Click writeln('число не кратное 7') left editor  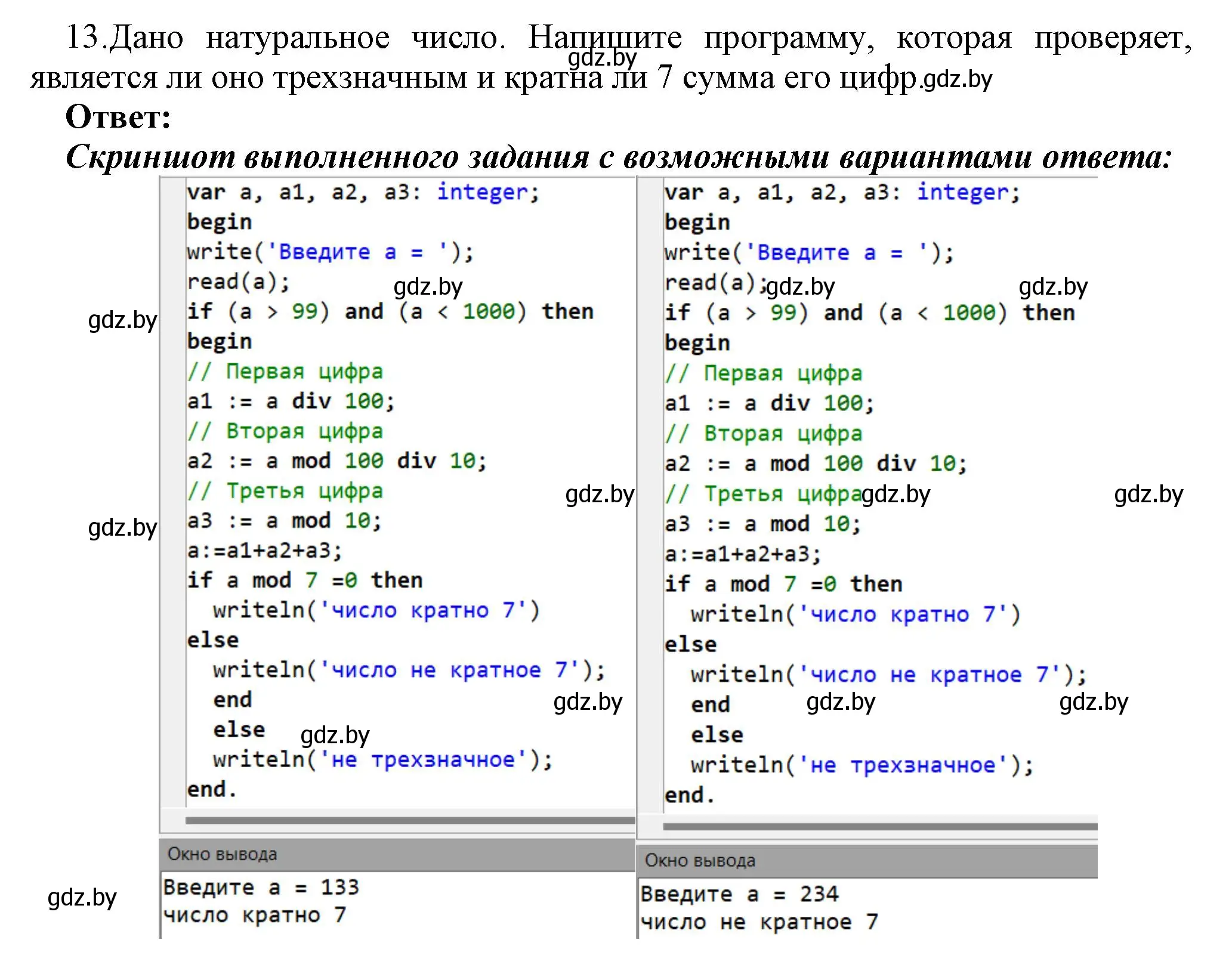409,670
